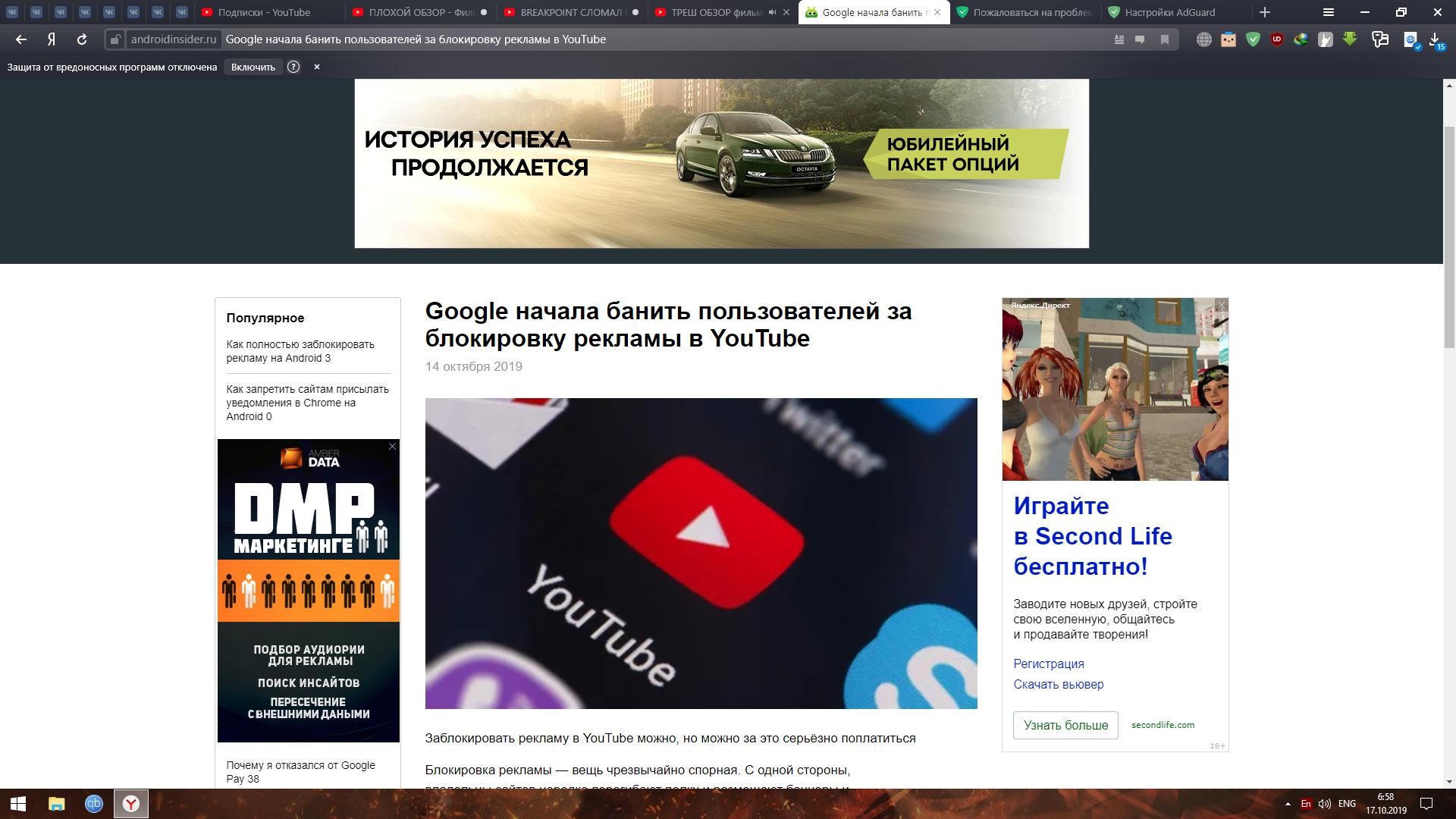Open the Second Life ad image
1456x819 pixels.
pyautogui.click(x=1115, y=389)
